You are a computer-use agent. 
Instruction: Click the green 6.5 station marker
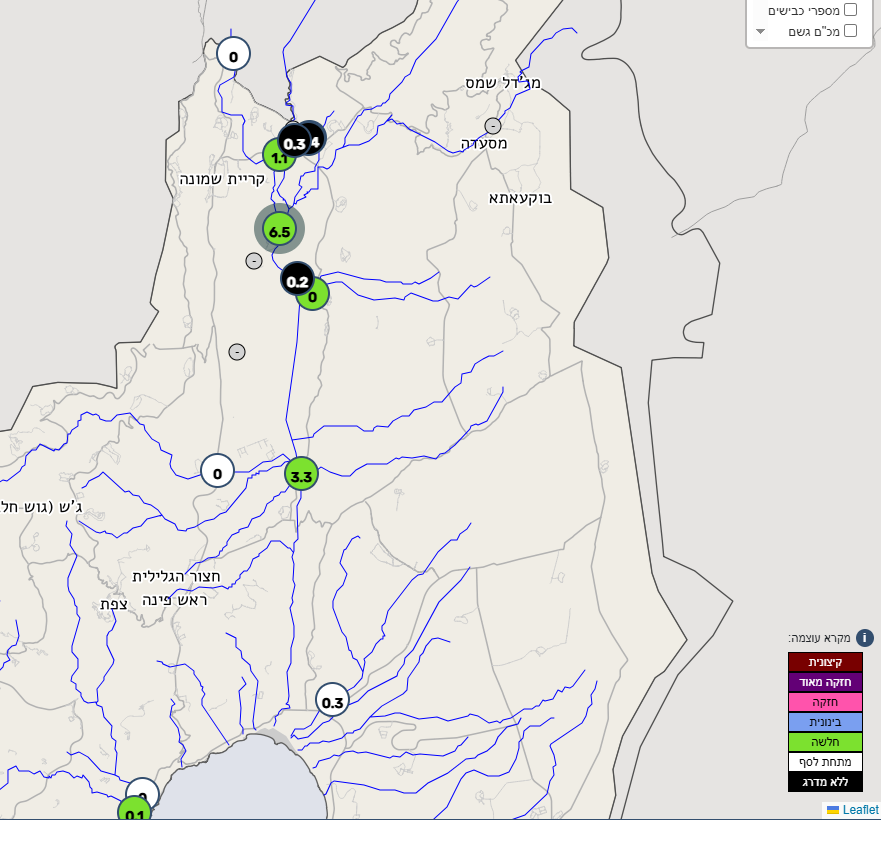coord(279,230)
